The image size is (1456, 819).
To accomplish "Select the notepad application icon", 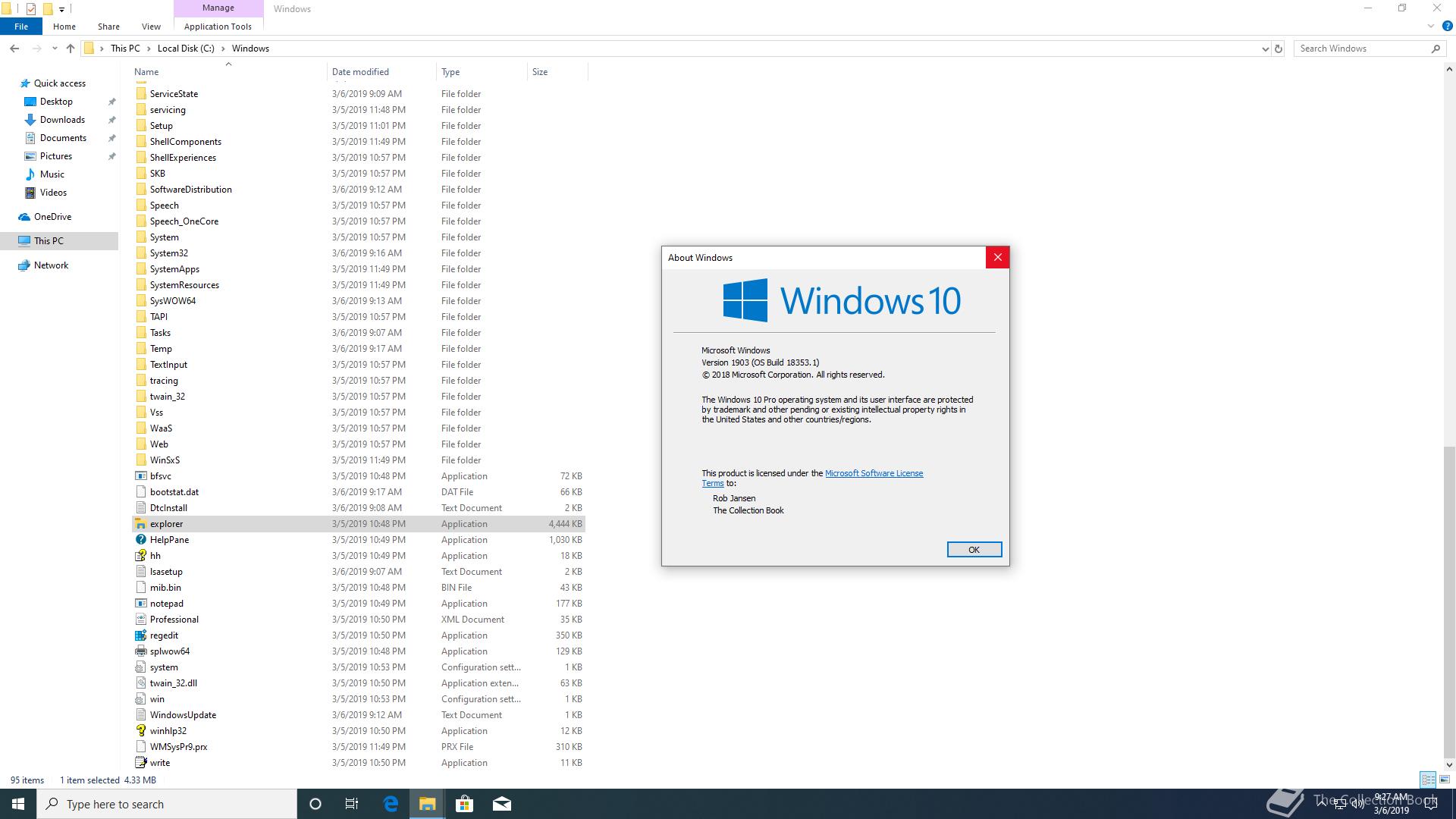I will pos(140,604).
